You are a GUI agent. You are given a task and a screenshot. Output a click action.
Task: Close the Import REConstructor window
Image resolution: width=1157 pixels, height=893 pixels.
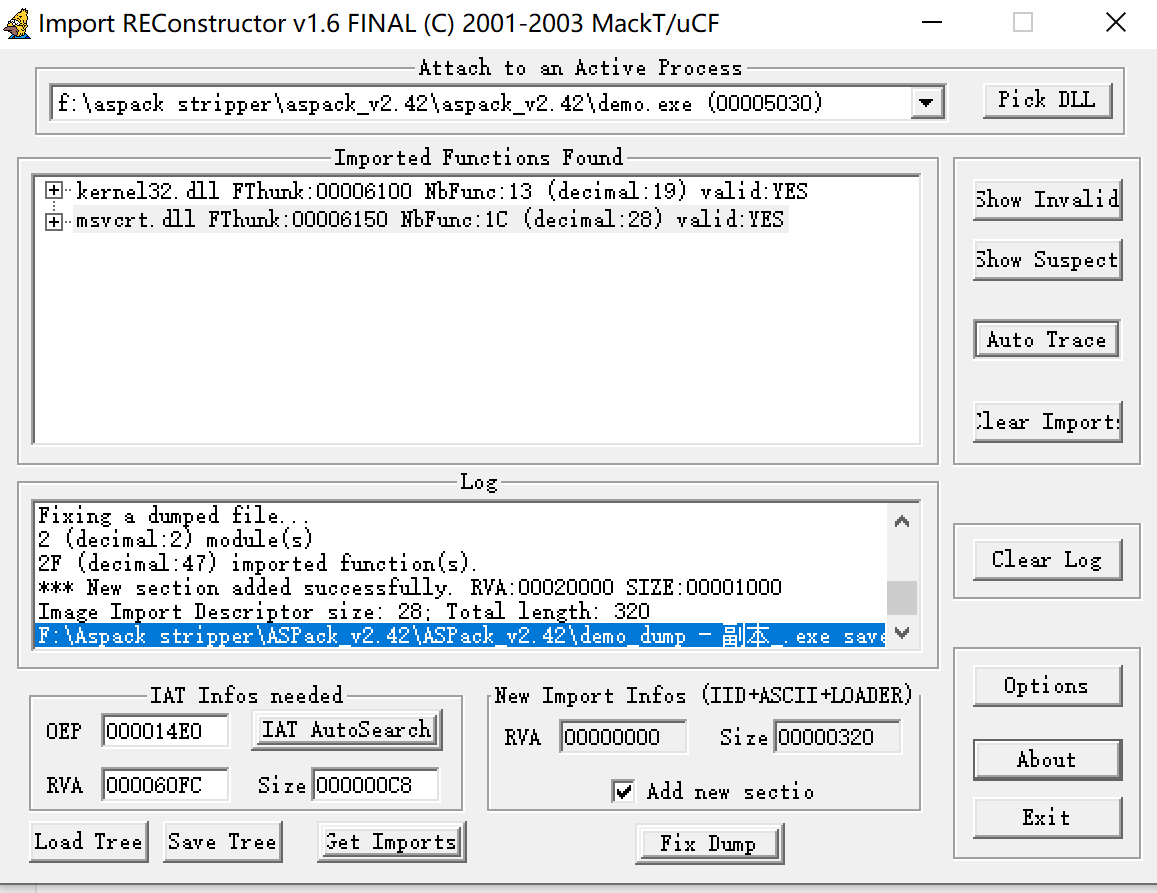(x=1116, y=22)
